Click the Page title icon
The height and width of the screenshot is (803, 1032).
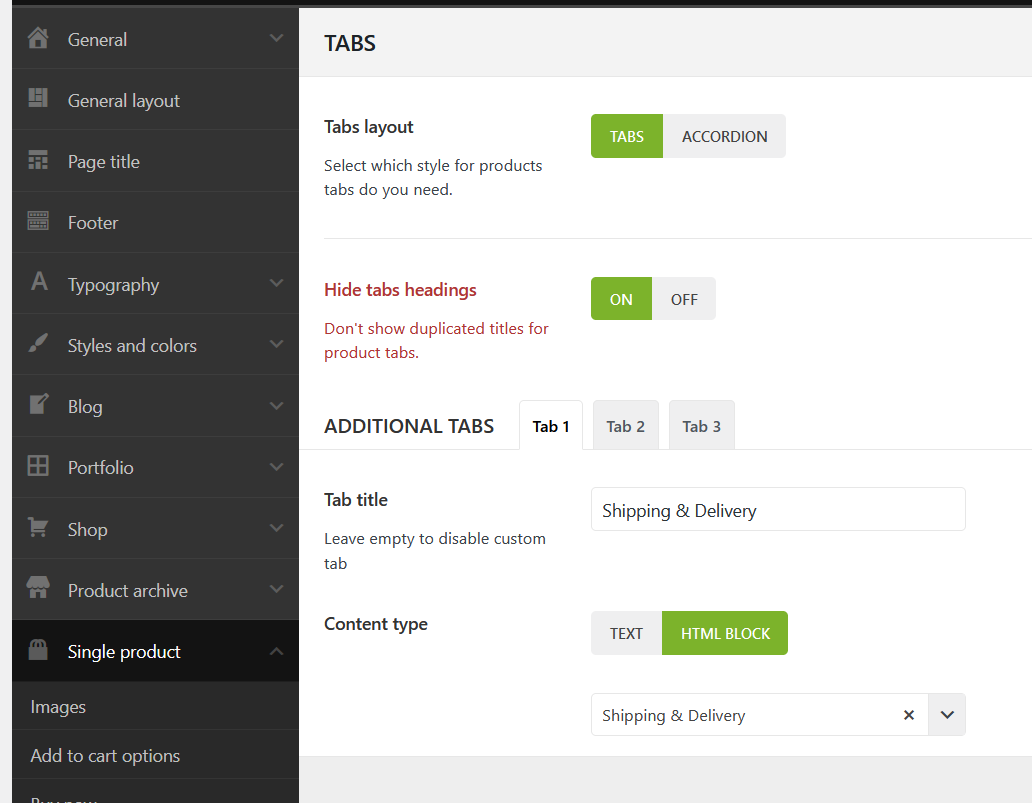38,161
